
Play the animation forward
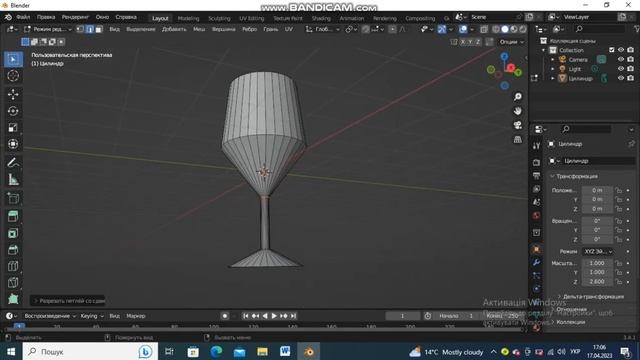click(274, 316)
